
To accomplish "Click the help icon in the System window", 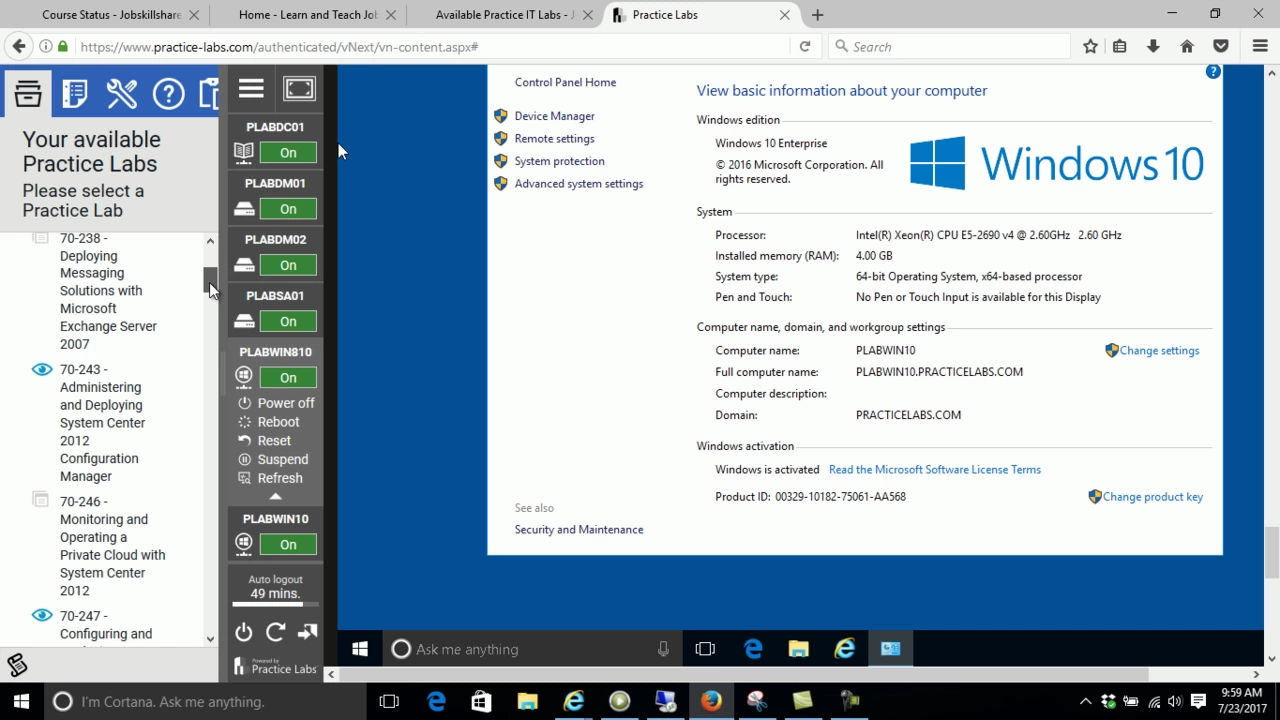I will pyautogui.click(x=1213, y=72).
